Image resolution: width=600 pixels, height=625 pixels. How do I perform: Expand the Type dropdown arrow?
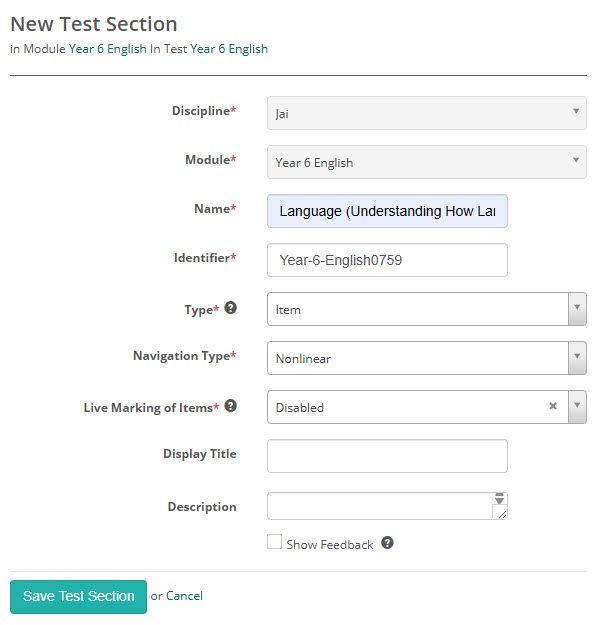point(577,309)
